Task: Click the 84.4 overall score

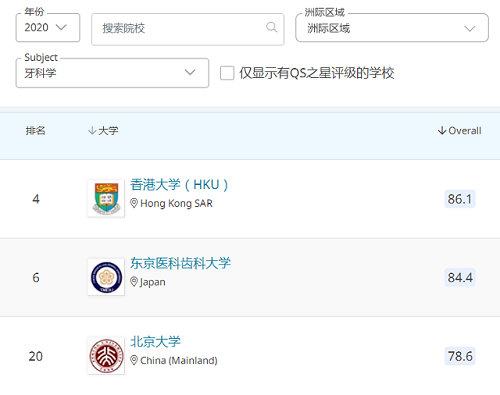Action: pyautogui.click(x=460, y=278)
